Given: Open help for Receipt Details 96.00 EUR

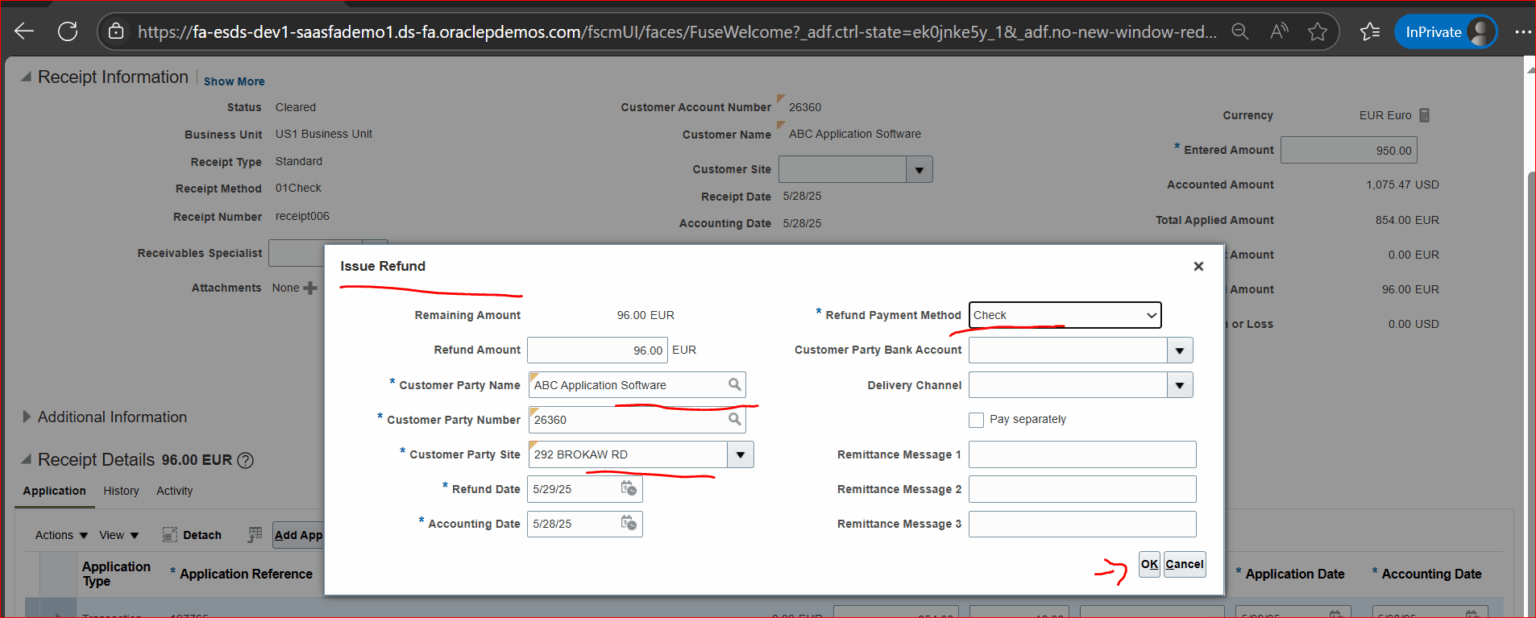Looking at the screenshot, I should 243,460.
